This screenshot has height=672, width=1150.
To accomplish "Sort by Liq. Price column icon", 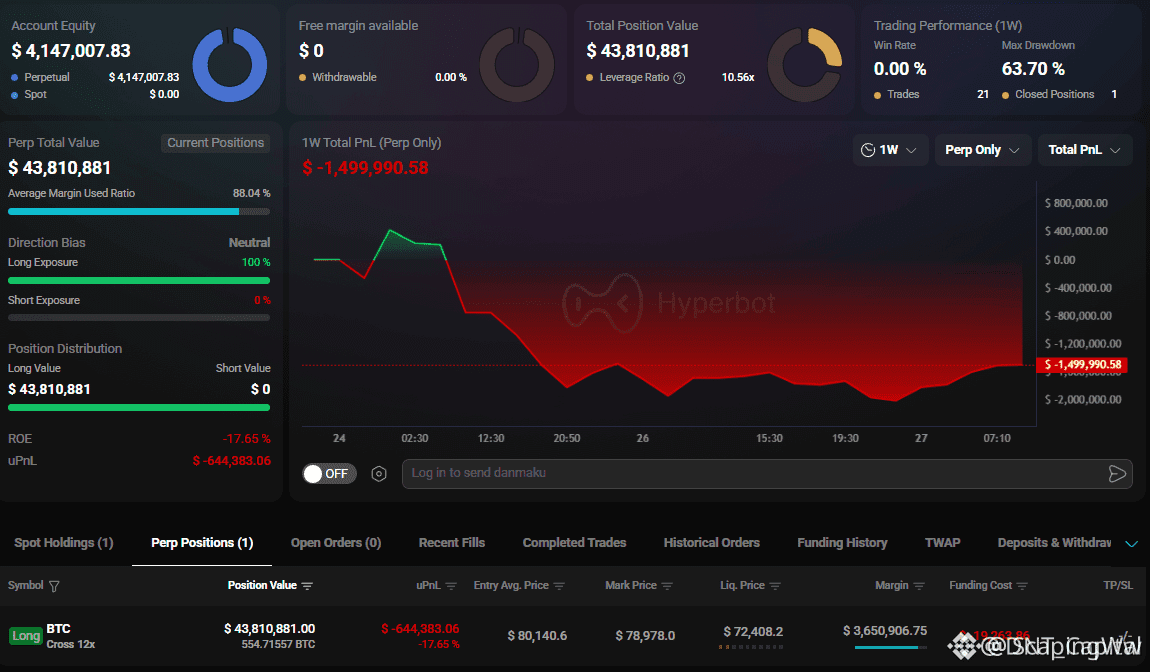I will coord(775,586).
